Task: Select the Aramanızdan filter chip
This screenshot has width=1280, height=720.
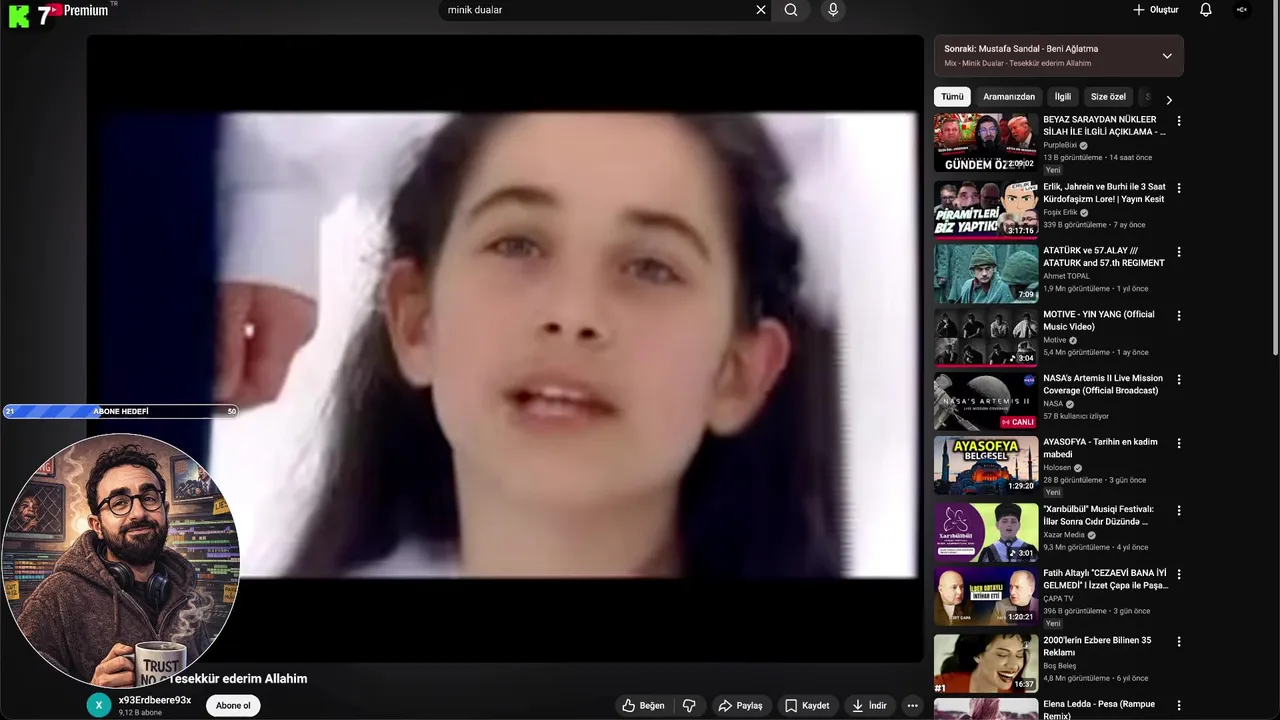Action: point(1009,97)
